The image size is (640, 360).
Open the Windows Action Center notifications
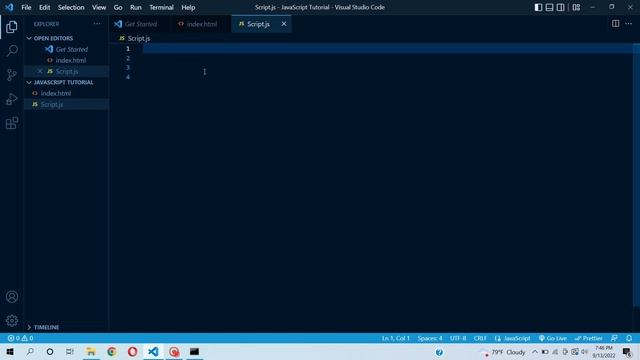[x=627, y=352]
